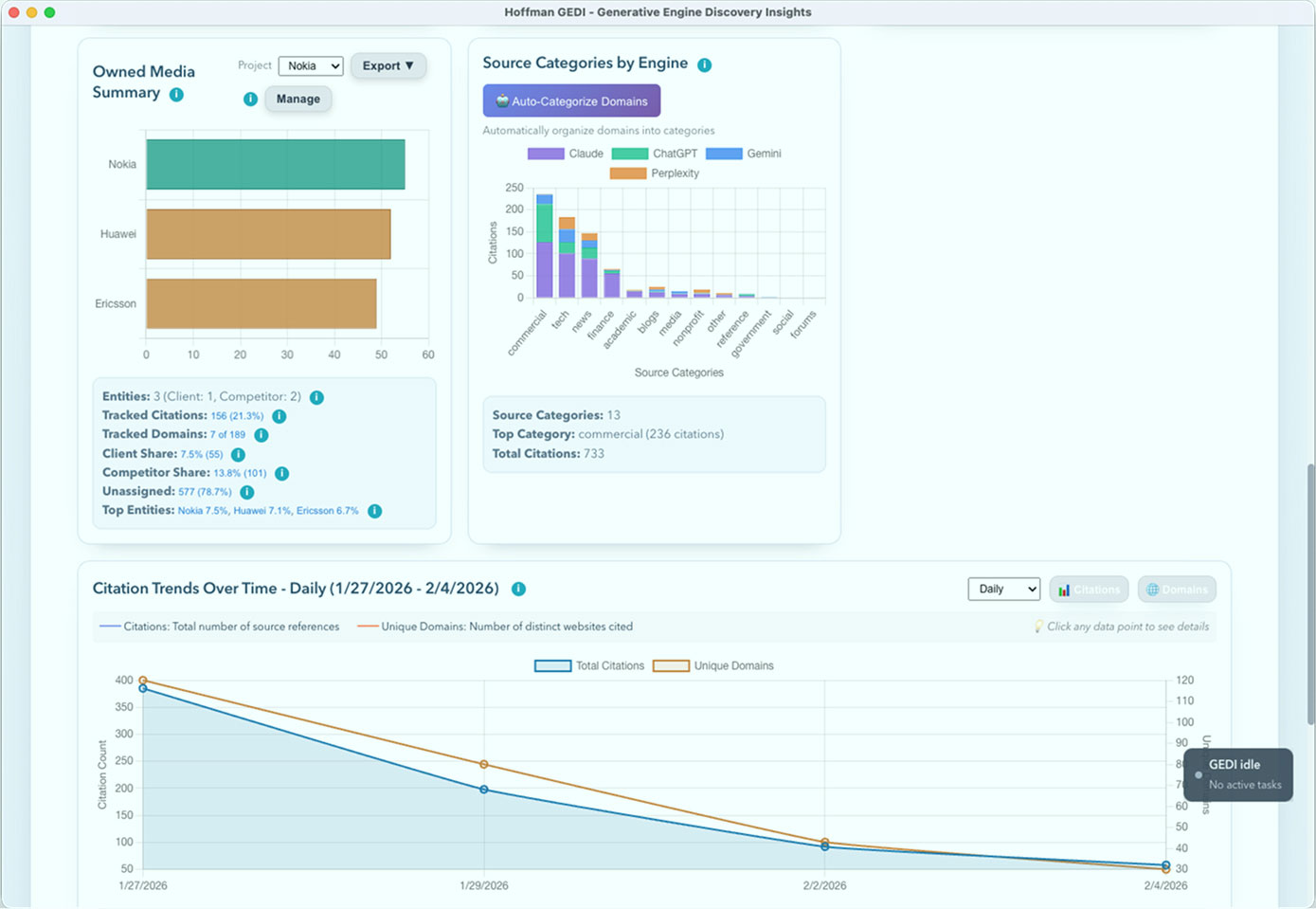
Task: Click the lightbulb hint icon
Action: click(1038, 627)
